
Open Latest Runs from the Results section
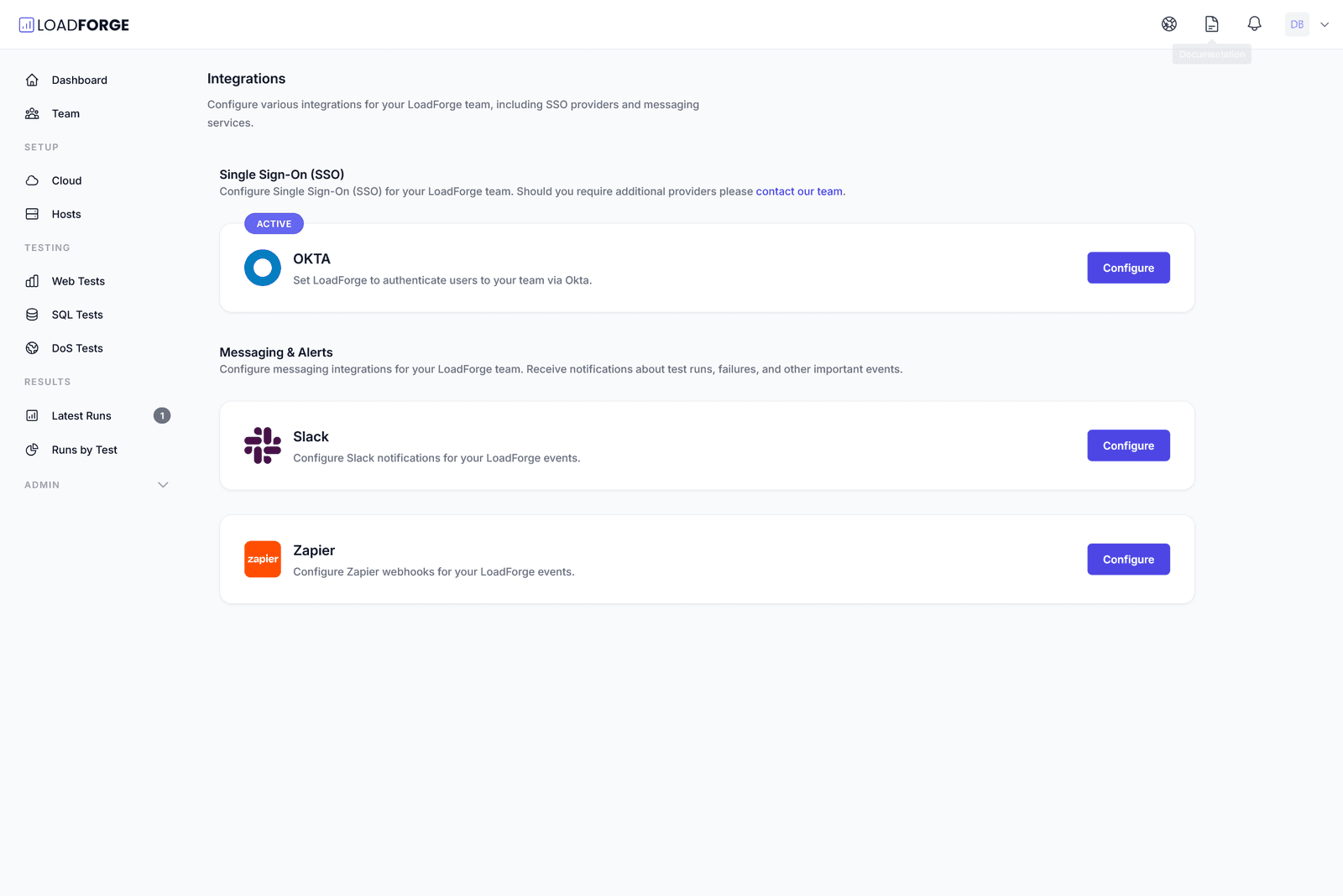(x=81, y=415)
